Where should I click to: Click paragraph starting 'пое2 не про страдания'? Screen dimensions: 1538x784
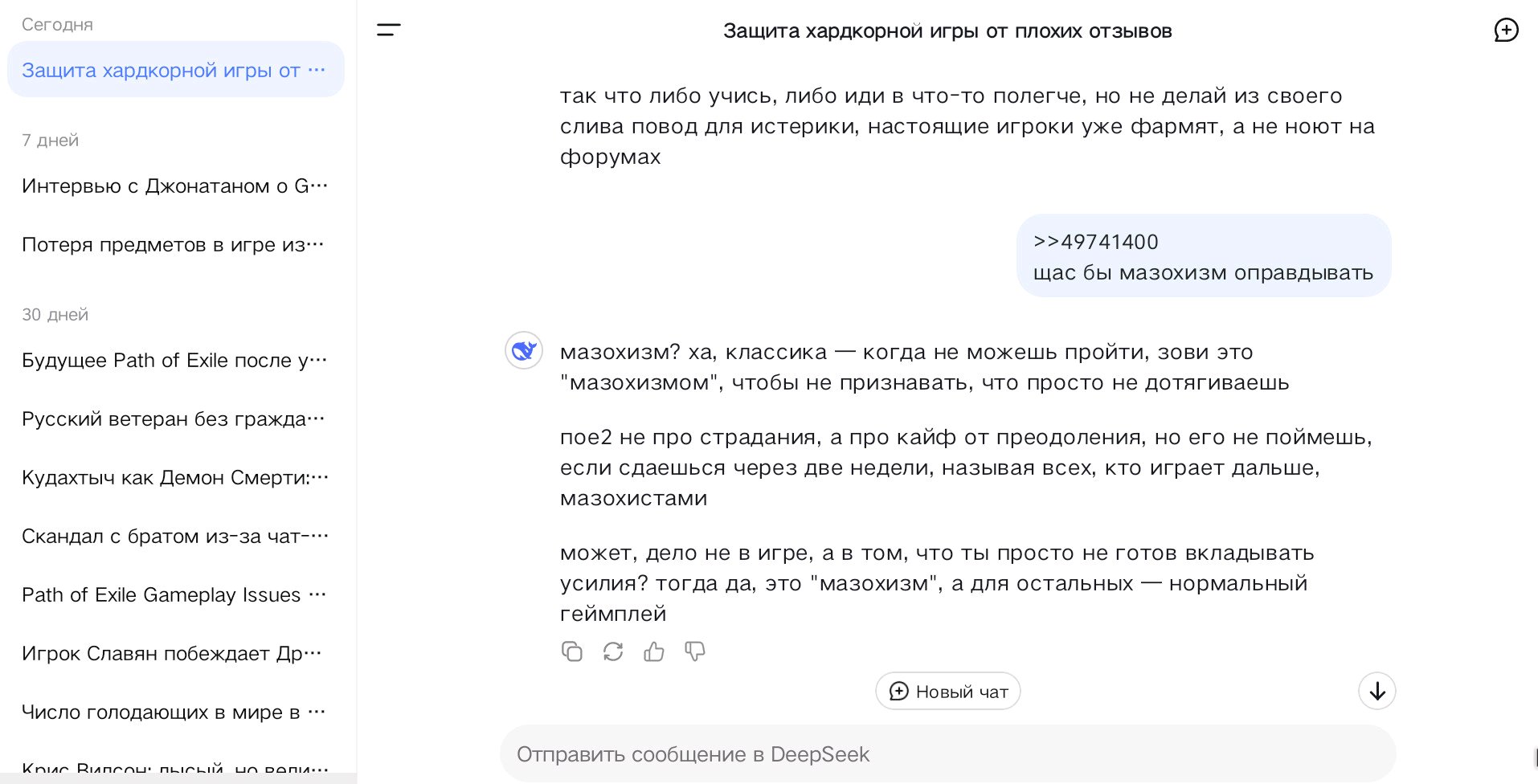pos(966,468)
